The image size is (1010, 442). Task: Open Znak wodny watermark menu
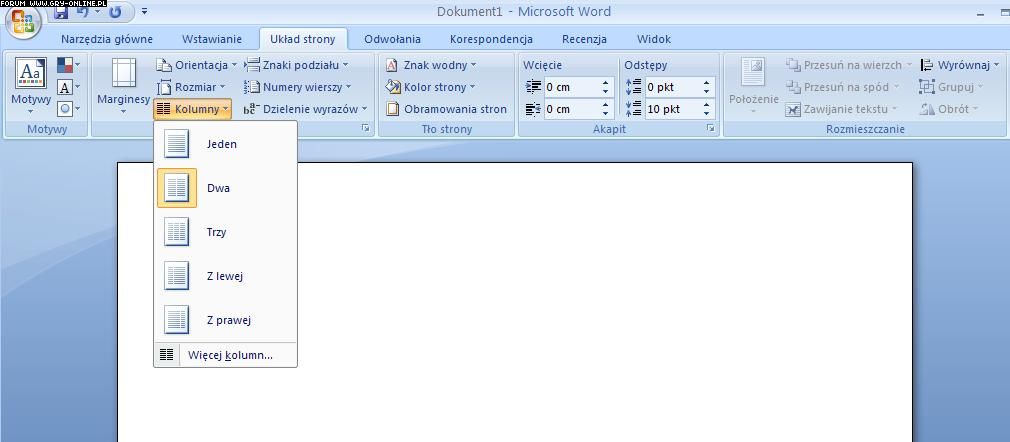coord(431,65)
